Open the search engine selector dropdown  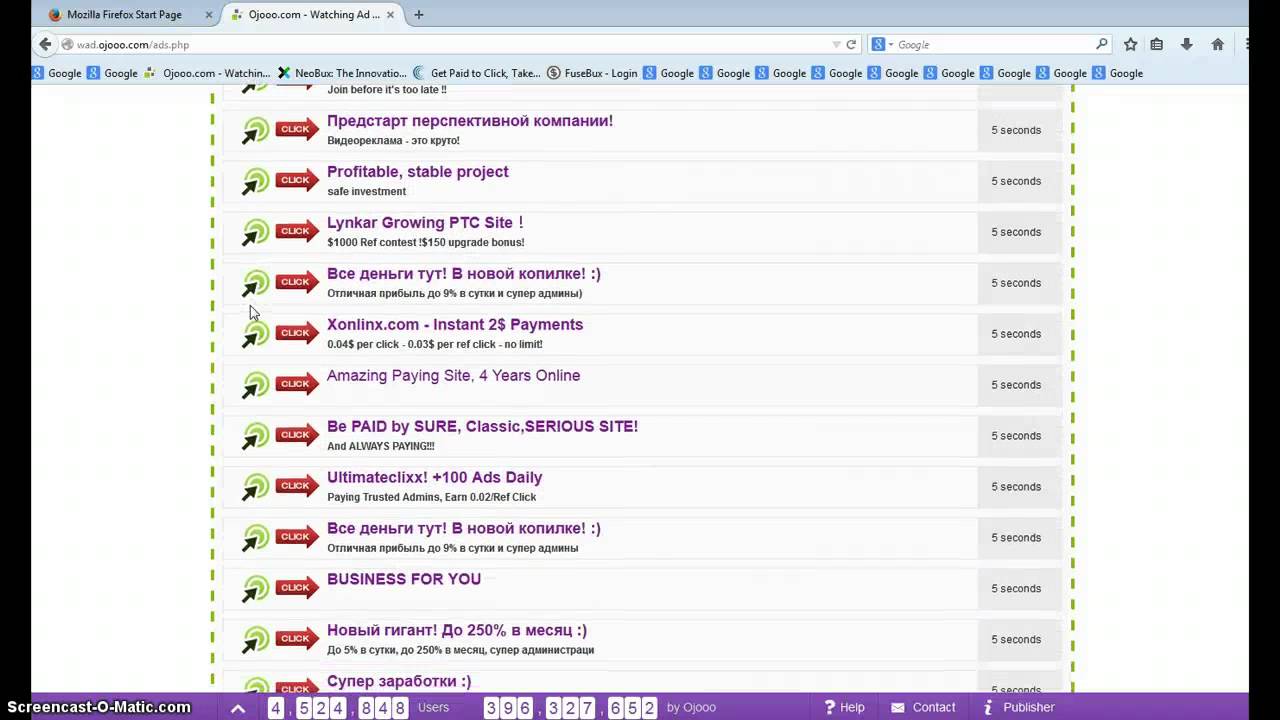(881, 44)
